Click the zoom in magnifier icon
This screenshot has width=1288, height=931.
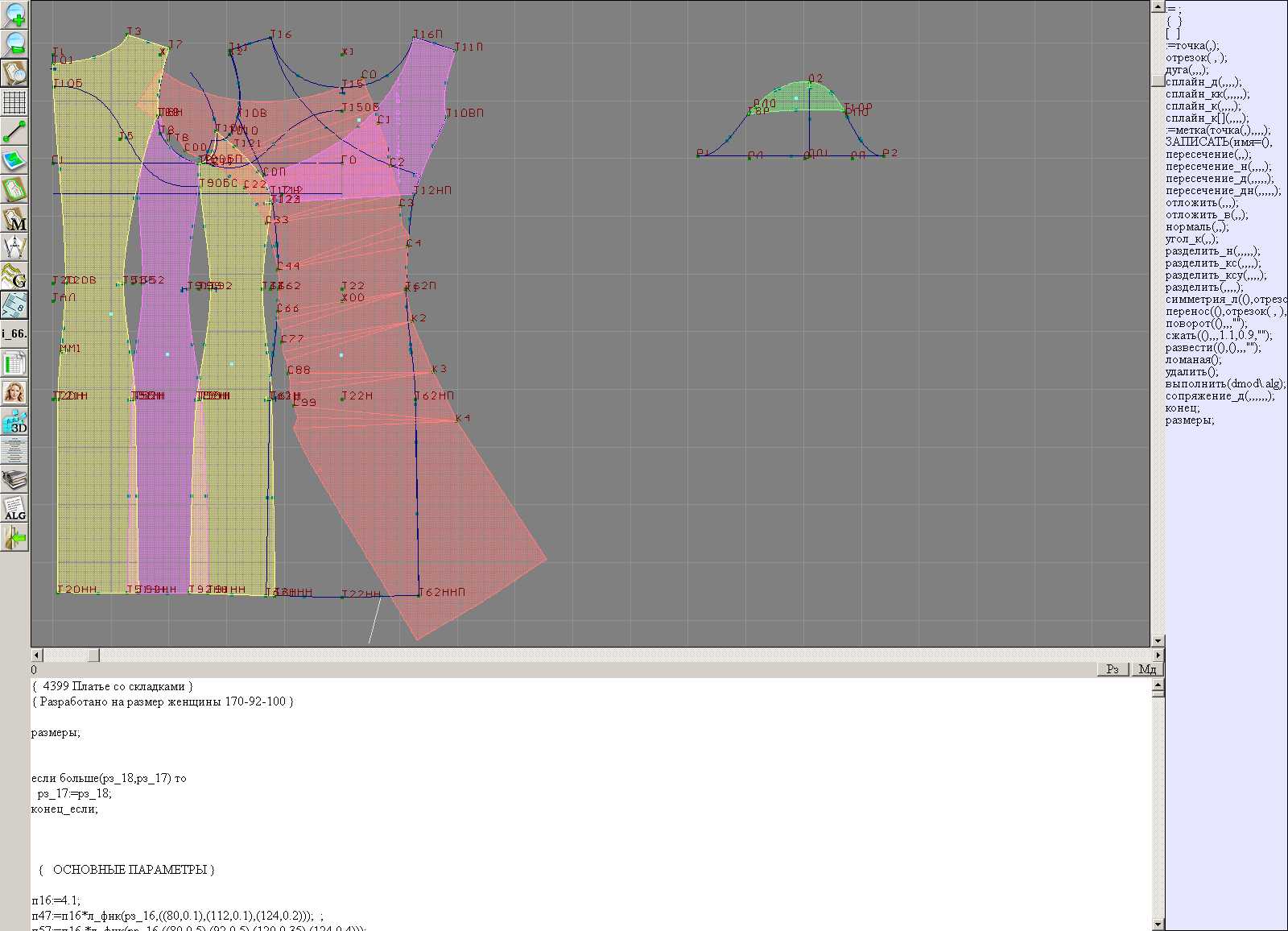pyautogui.click(x=14, y=14)
